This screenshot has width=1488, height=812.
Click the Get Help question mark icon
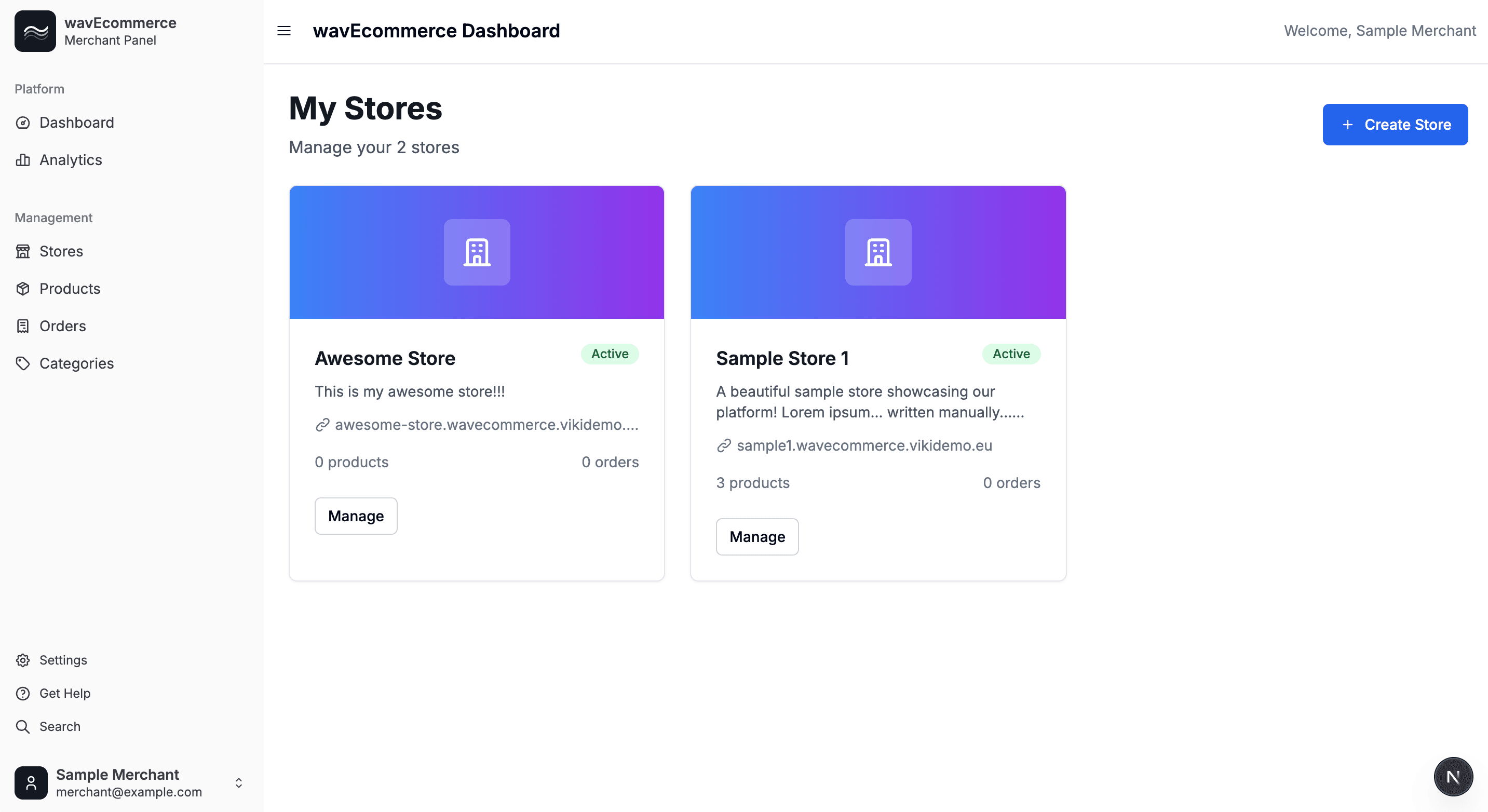pyautogui.click(x=23, y=693)
